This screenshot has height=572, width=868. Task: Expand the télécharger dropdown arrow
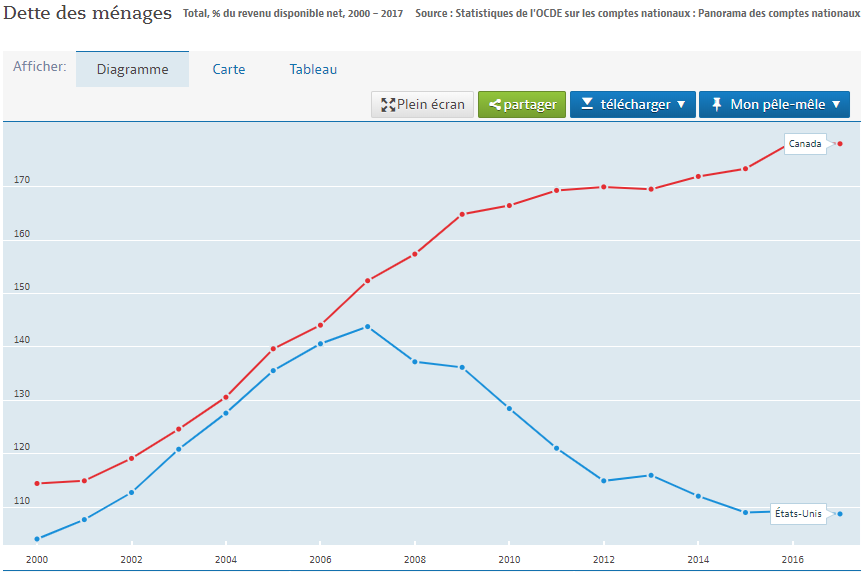(681, 105)
